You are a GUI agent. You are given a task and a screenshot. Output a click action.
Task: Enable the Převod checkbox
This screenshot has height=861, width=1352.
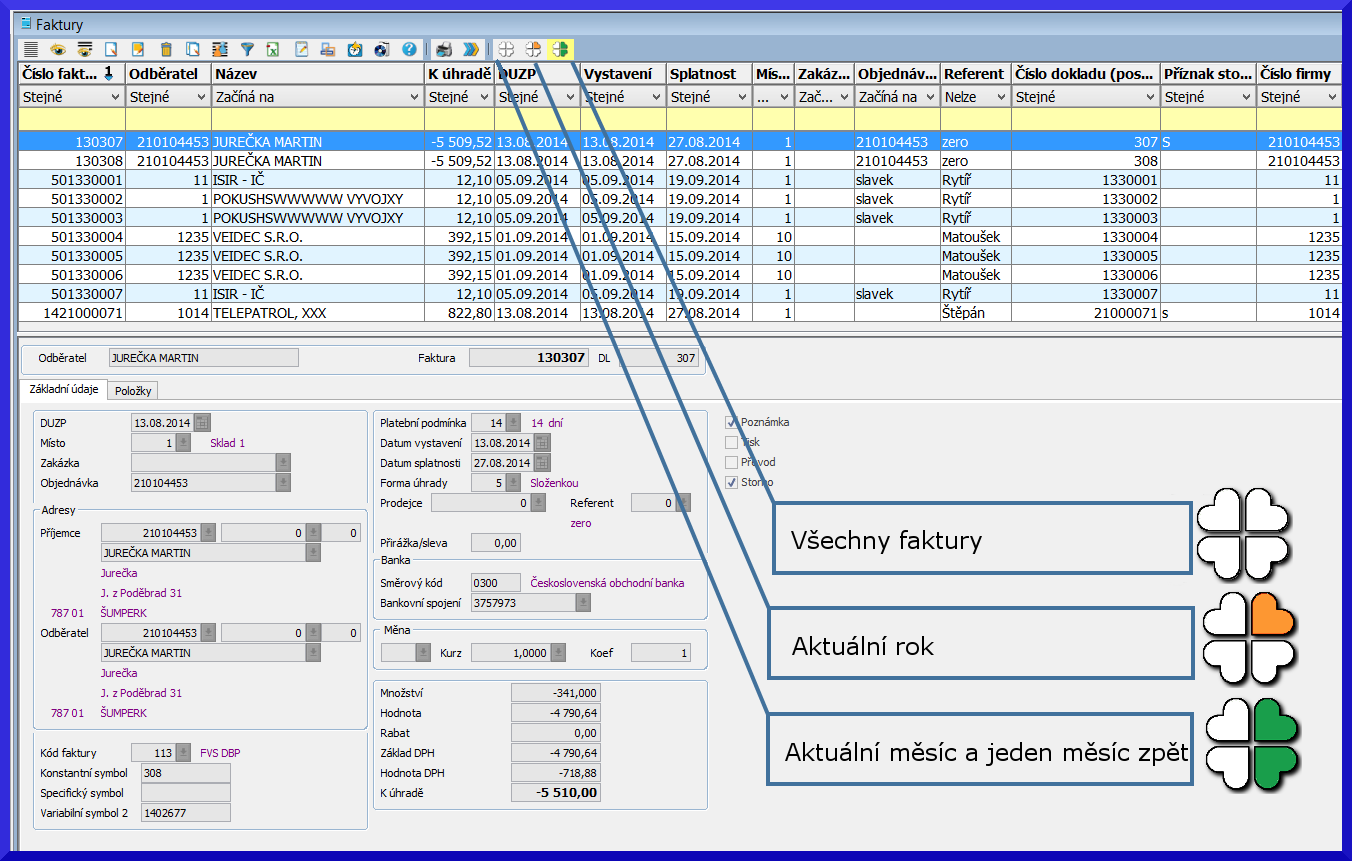coord(731,462)
